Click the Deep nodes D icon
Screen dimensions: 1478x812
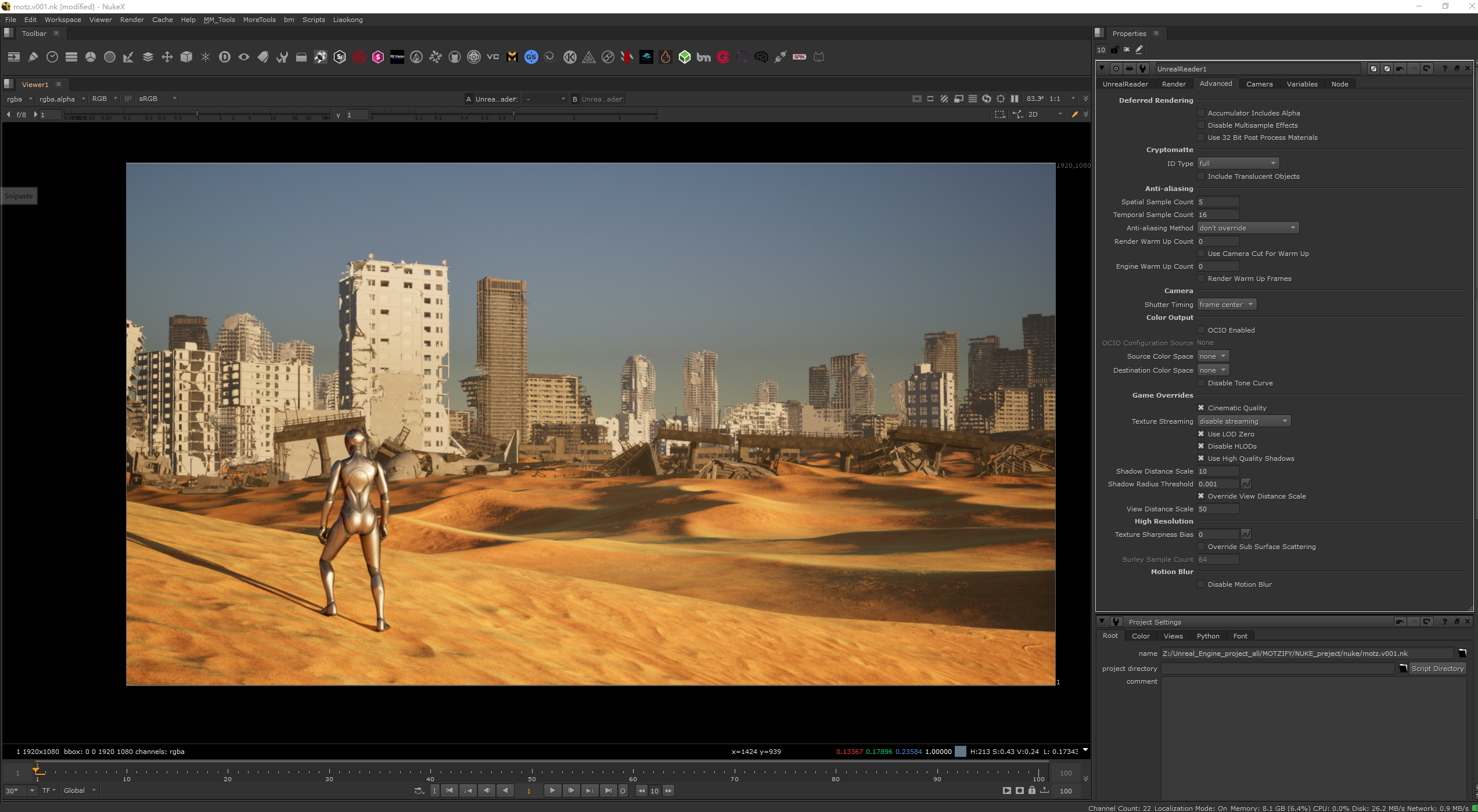[x=225, y=57]
